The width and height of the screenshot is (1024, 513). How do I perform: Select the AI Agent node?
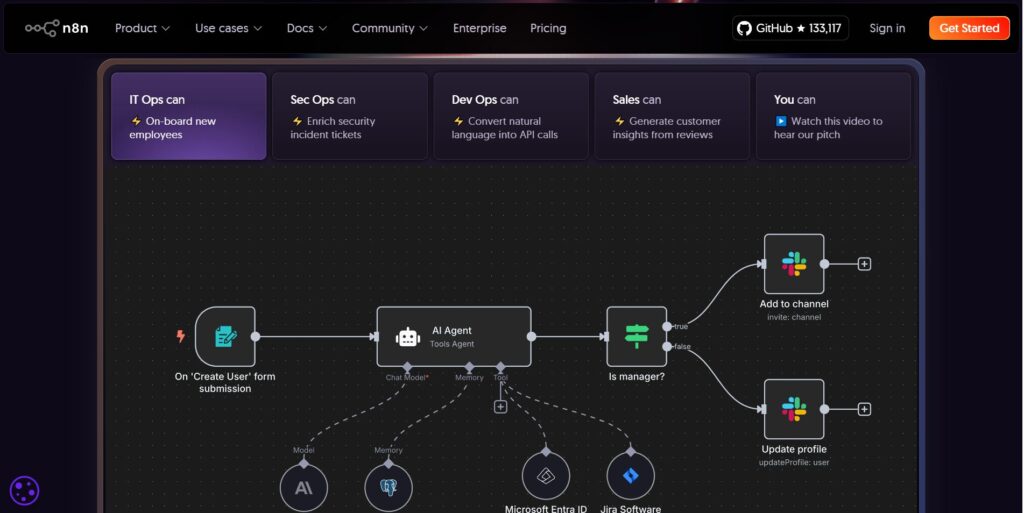click(x=454, y=337)
